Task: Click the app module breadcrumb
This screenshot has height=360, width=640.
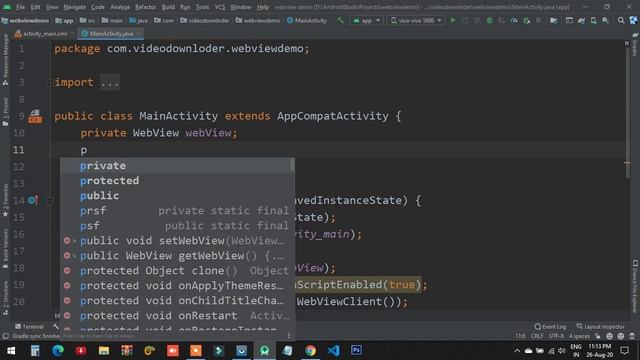Action: tap(64, 20)
